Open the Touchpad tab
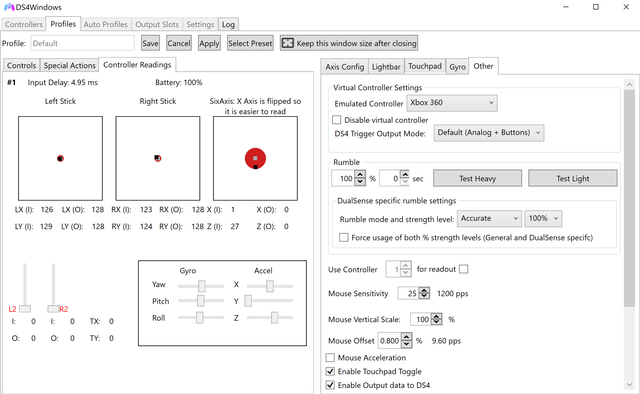This screenshot has height=394, width=640. point(425,66)
